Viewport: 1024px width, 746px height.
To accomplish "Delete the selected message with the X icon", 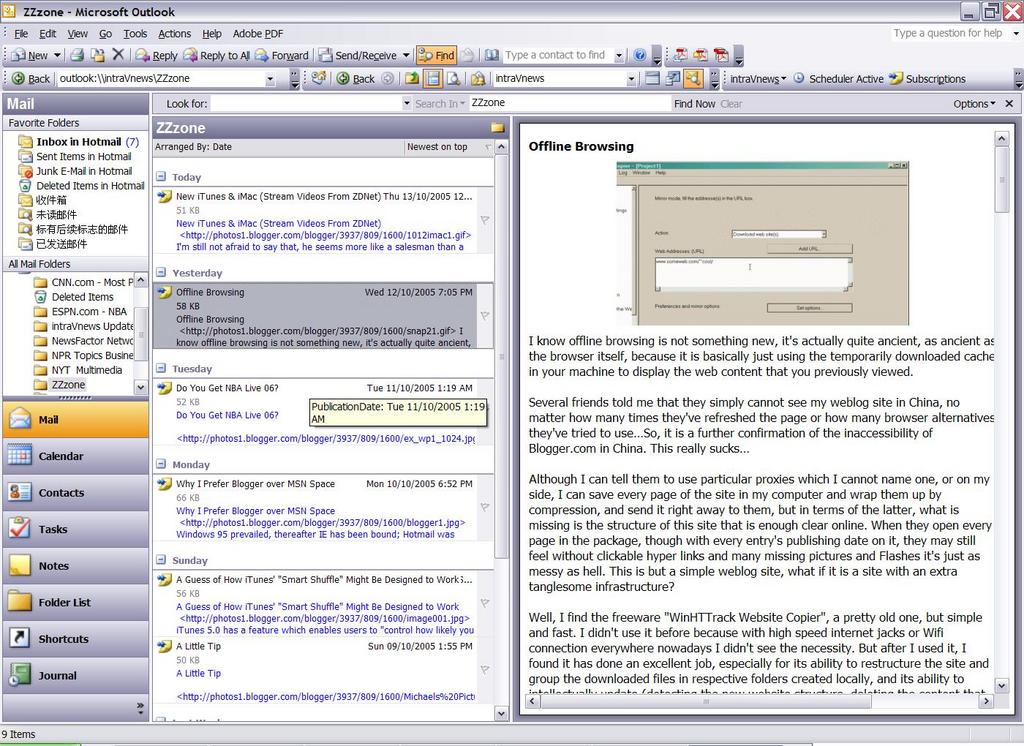I will pos(118,55).
